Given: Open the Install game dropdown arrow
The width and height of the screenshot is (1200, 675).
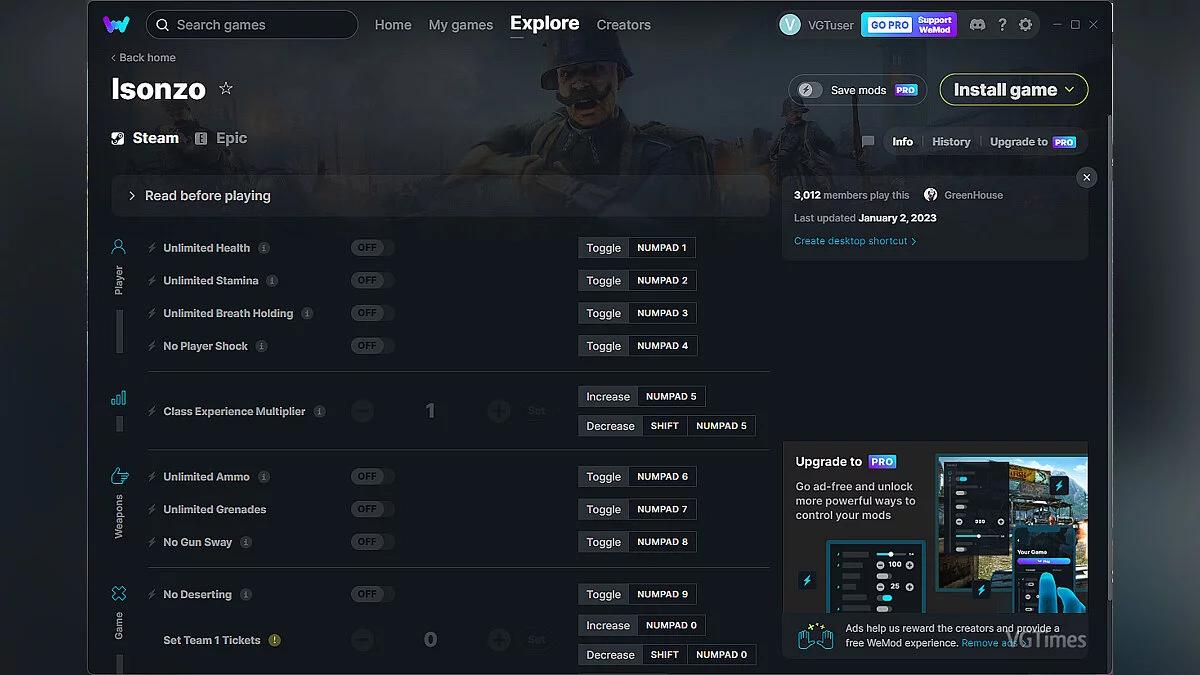Looking at the screenshot, I should click(x=1069, y=89).
